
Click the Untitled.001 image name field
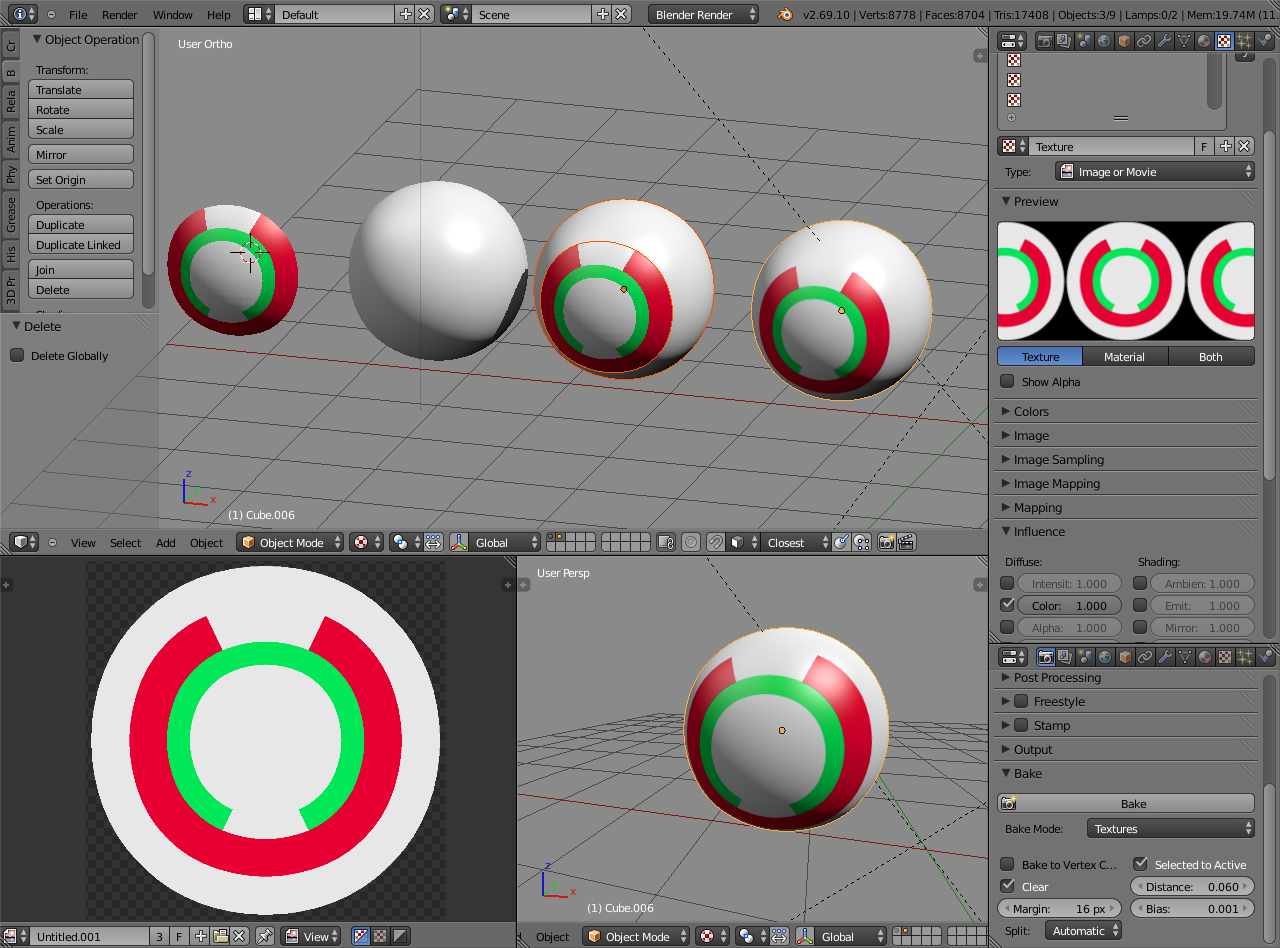pyautogui.click(x=90, y=936)
